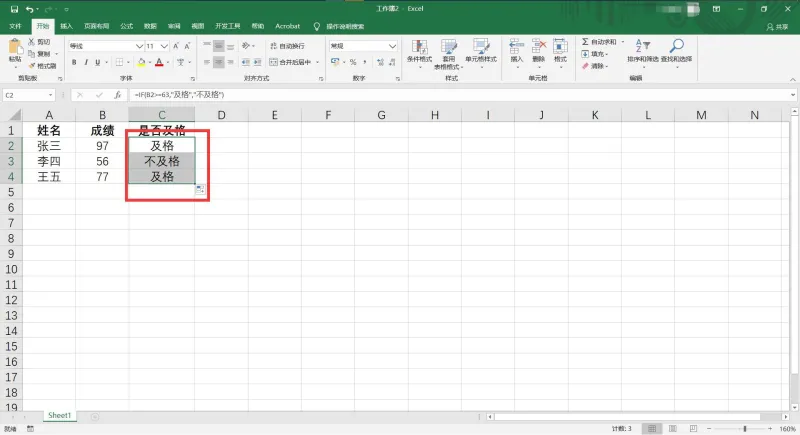Click the increase decimal icon
The height and width of the screenshot is (435, 800).
pyautogui.click(x=381, y=62)
